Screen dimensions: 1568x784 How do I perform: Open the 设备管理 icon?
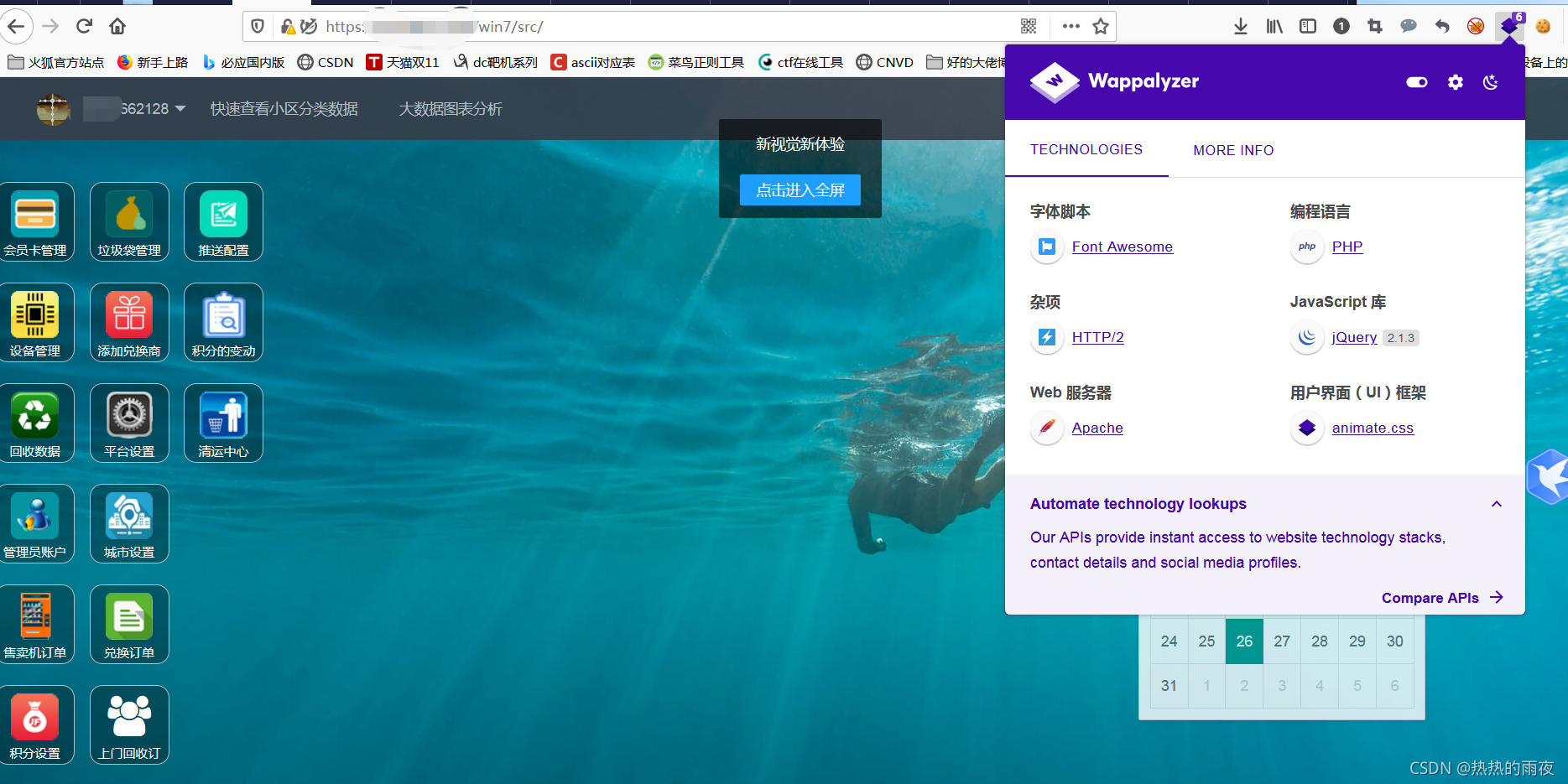34,323
